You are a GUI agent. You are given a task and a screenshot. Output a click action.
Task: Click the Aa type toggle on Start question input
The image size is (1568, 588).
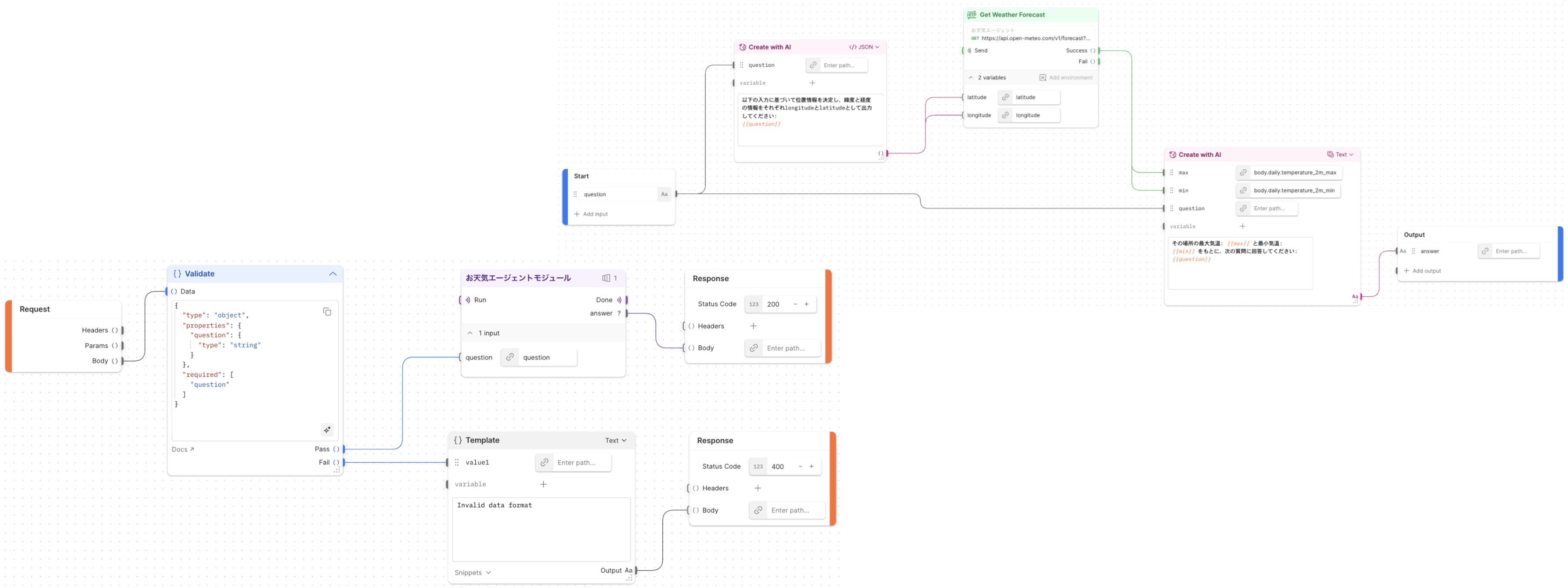(x=664, y=194)
